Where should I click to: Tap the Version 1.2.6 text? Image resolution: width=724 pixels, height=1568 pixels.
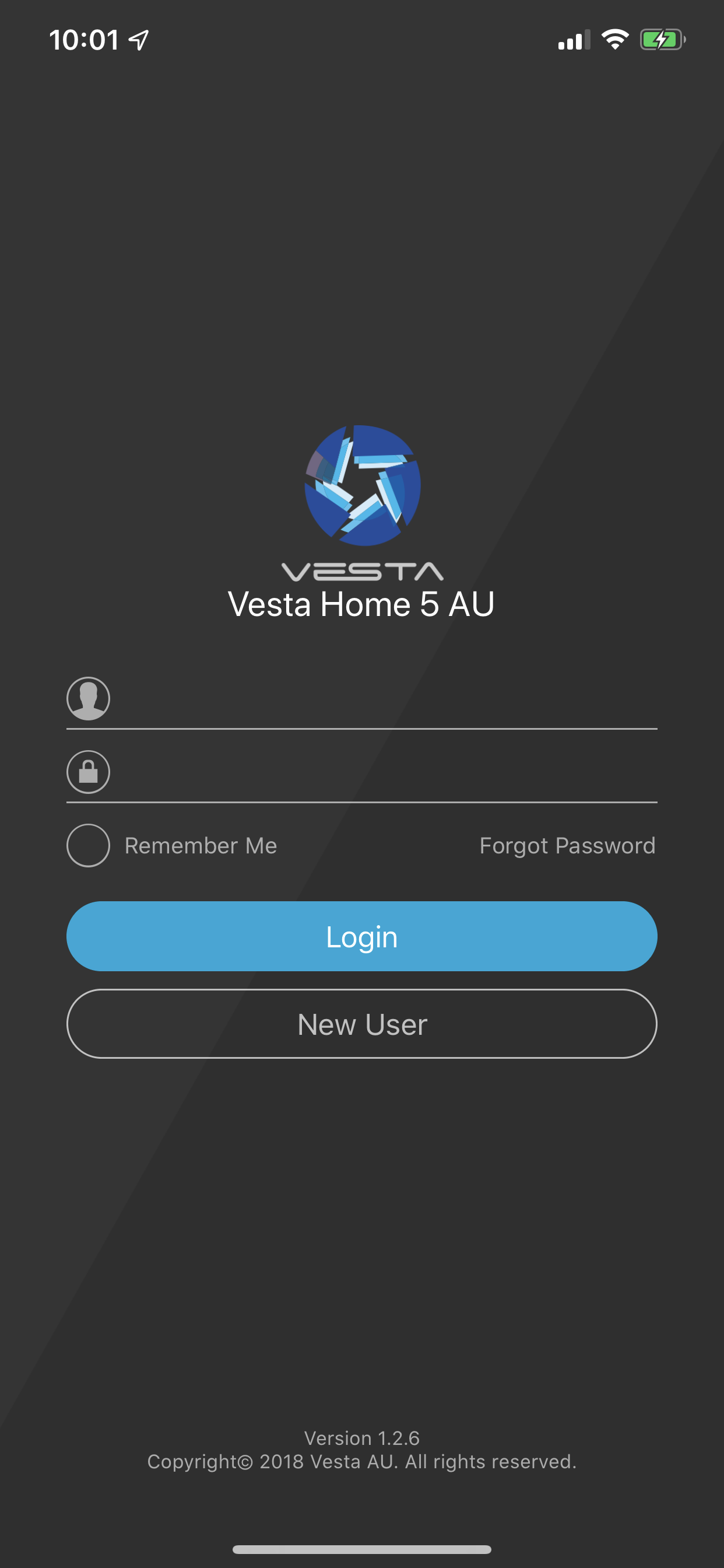362,1438
